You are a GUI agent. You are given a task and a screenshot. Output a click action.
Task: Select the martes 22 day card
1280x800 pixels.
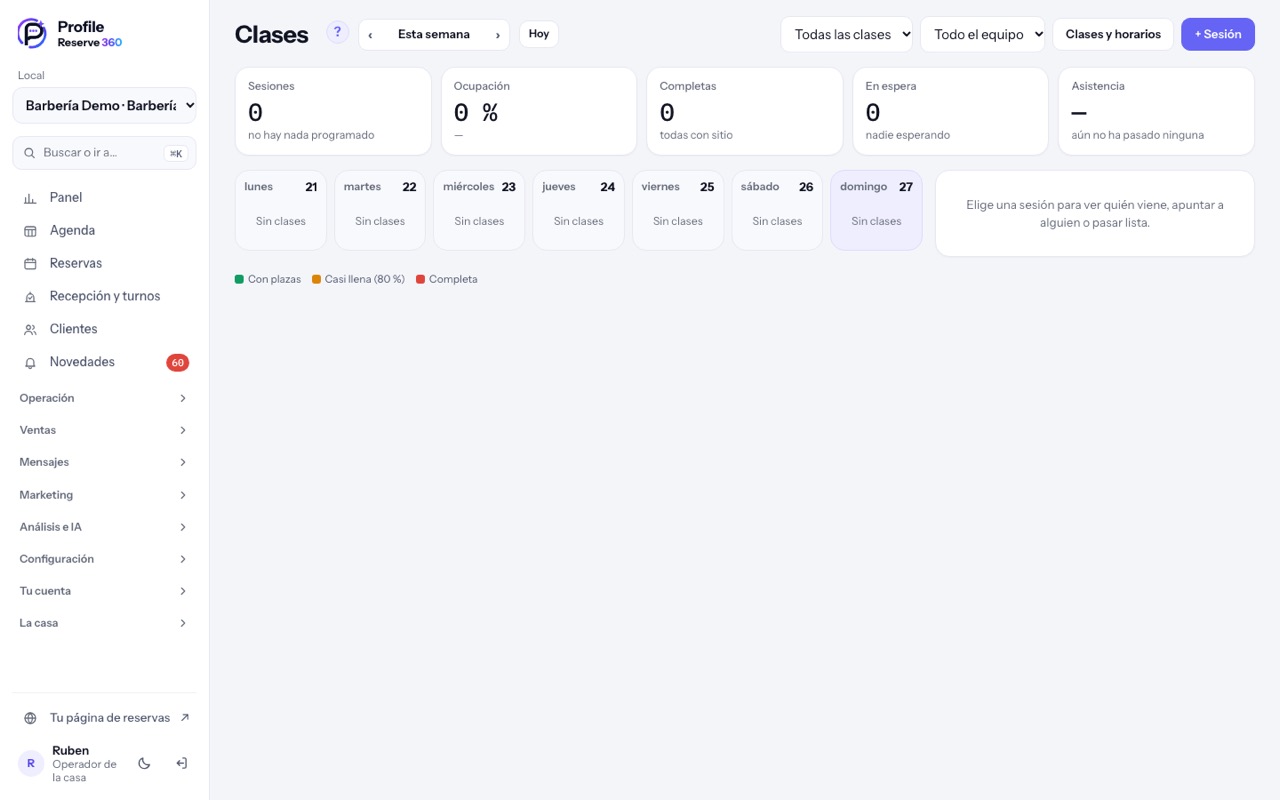pyautogui.click(x=380, y=210)
